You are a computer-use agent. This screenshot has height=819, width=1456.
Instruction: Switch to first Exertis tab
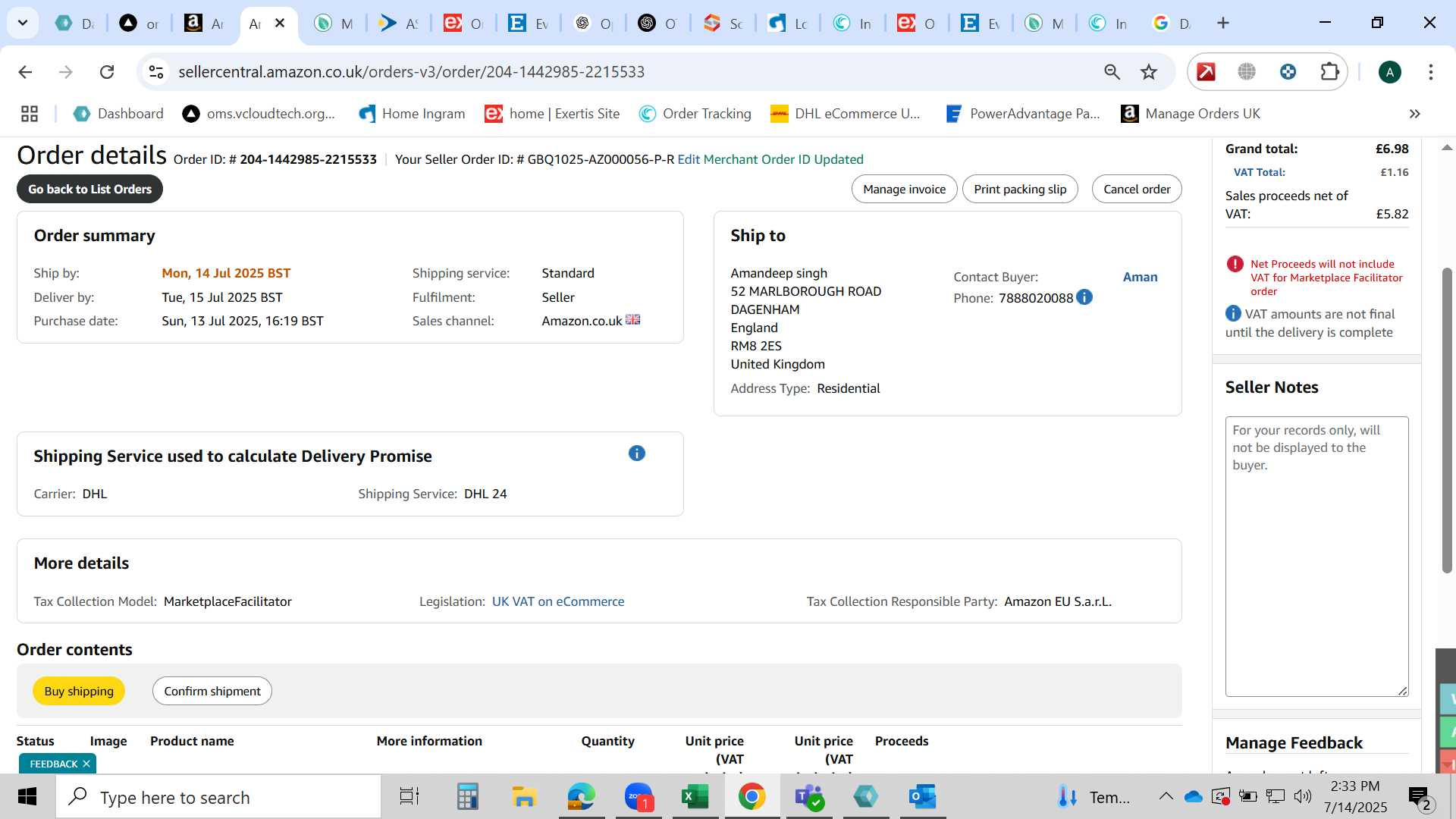pyautogui.click(x=463, y=23)
